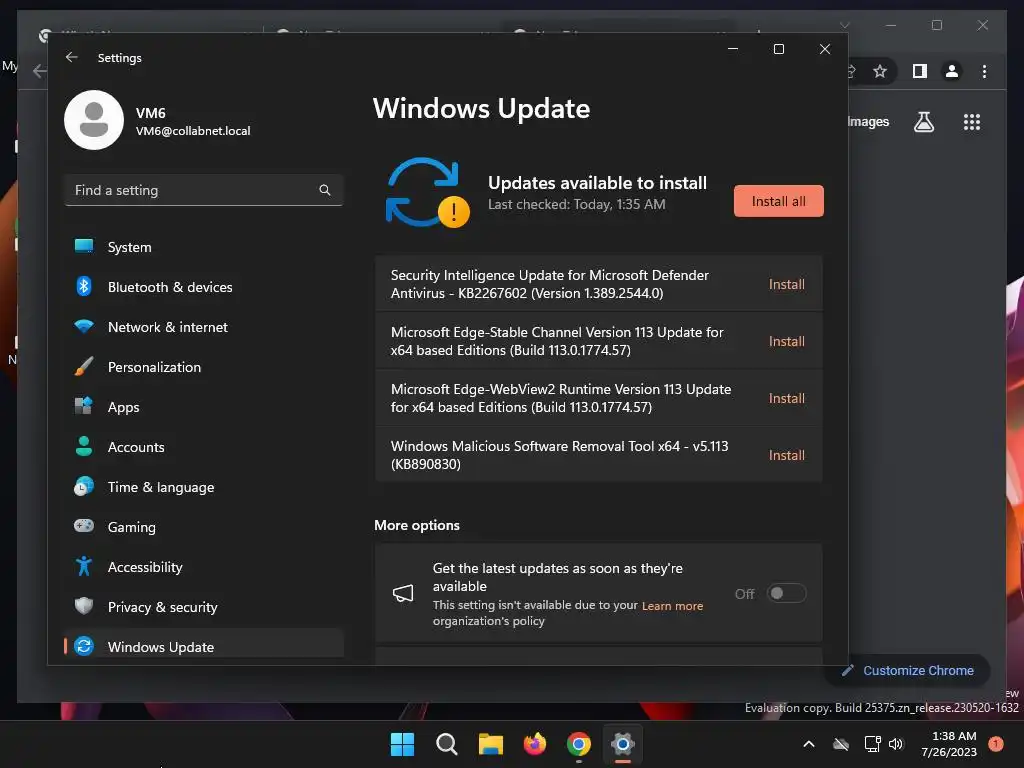Open the notification badge in taskbar
The width and height of the screenshot is (1024, 768).
click(x=996, y=744)
